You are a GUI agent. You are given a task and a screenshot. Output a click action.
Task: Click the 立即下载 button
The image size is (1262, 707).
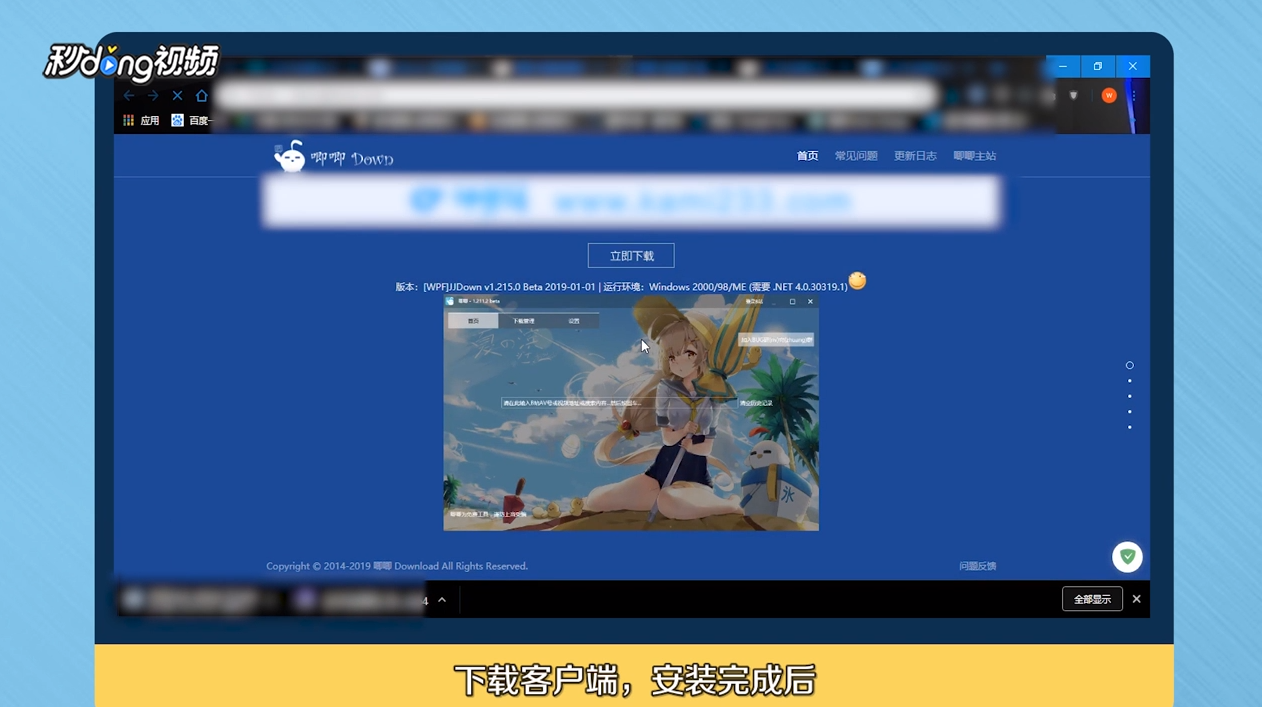point(631,256)
